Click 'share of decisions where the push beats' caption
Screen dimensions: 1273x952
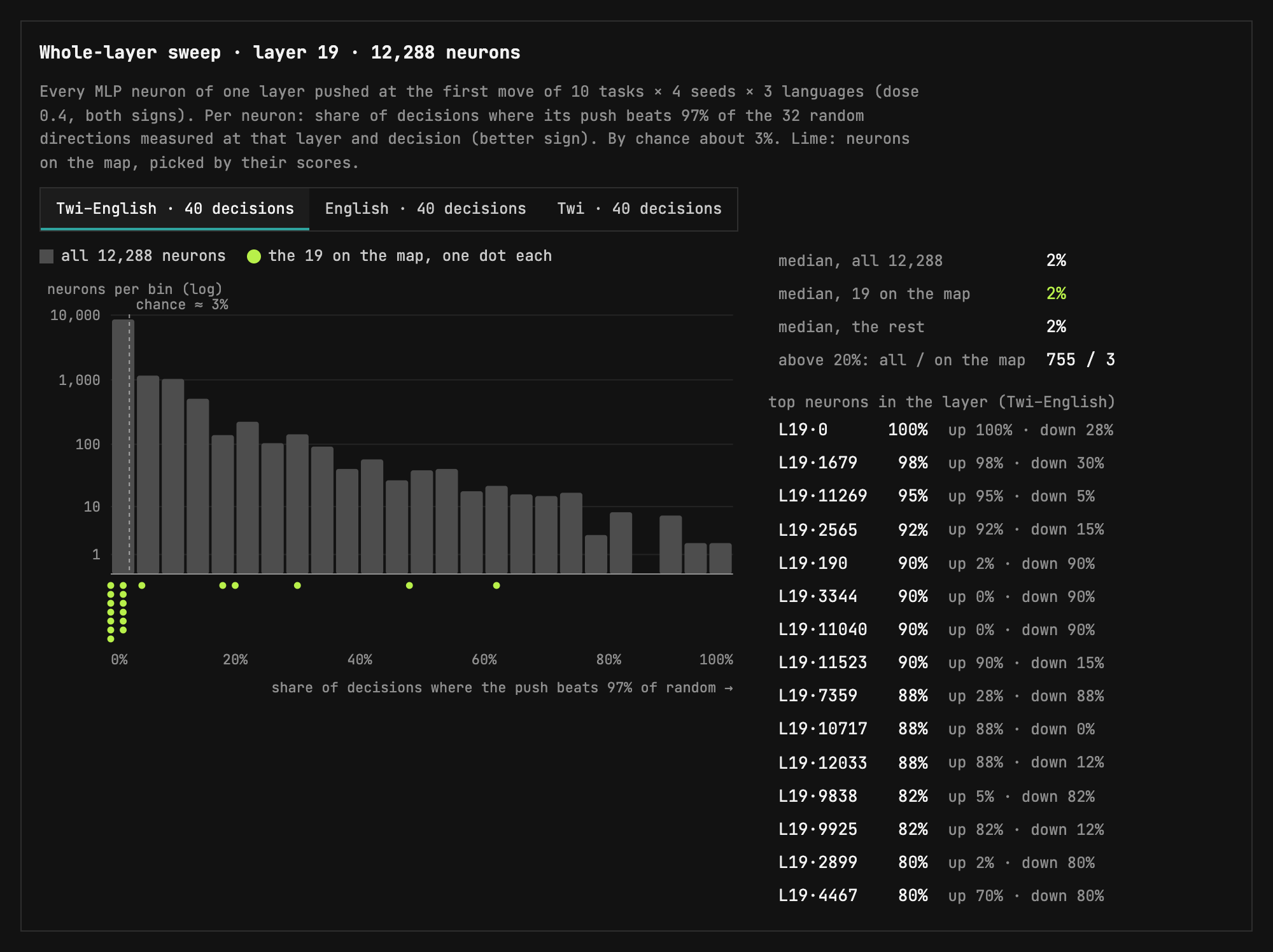coord(502,688)
